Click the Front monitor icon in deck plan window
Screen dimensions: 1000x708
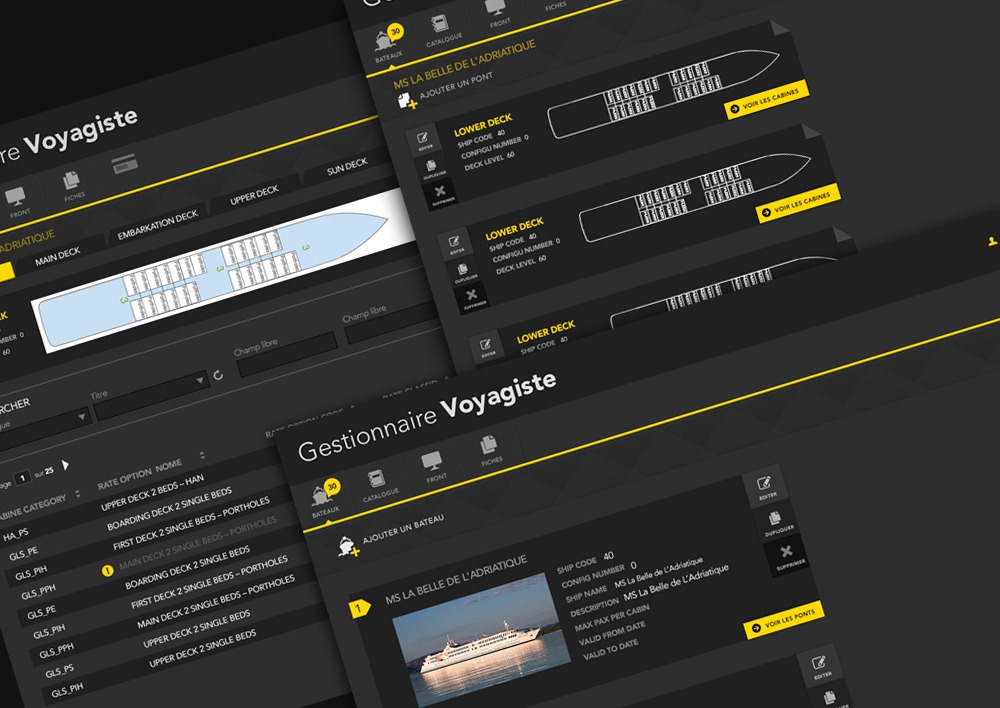[x=15, y=198]
